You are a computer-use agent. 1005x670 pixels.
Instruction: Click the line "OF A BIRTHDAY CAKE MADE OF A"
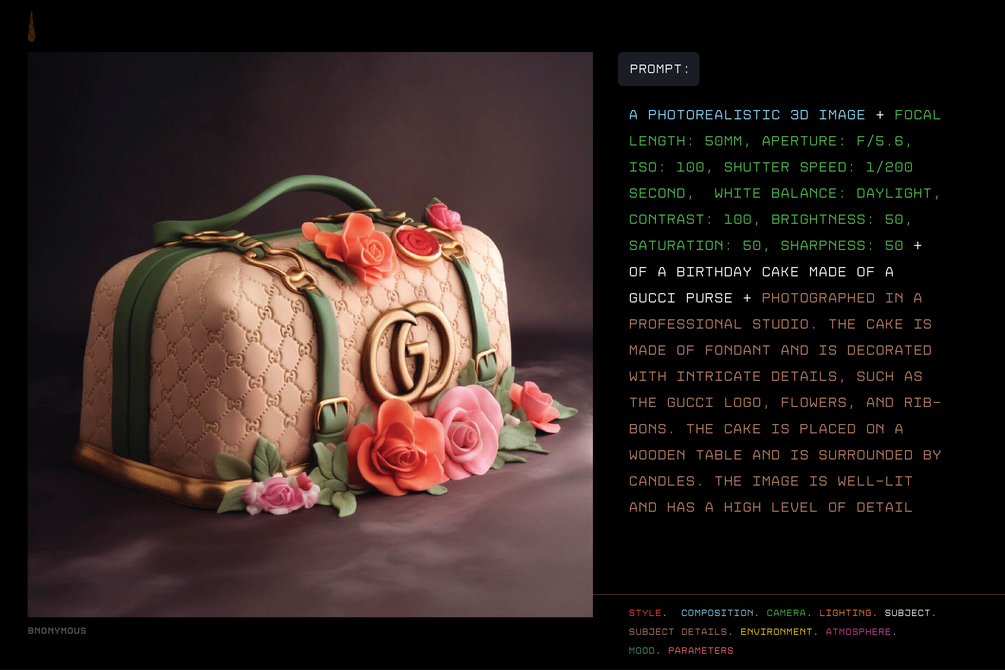click(x=761, y=272)
